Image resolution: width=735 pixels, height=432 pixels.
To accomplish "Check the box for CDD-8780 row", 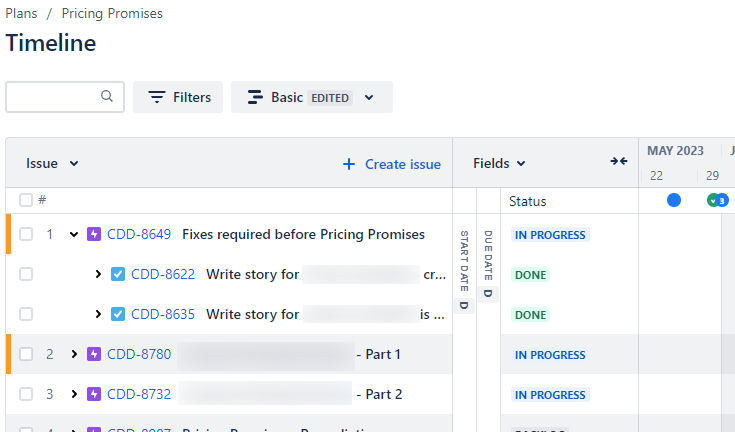I will (26, 354).
